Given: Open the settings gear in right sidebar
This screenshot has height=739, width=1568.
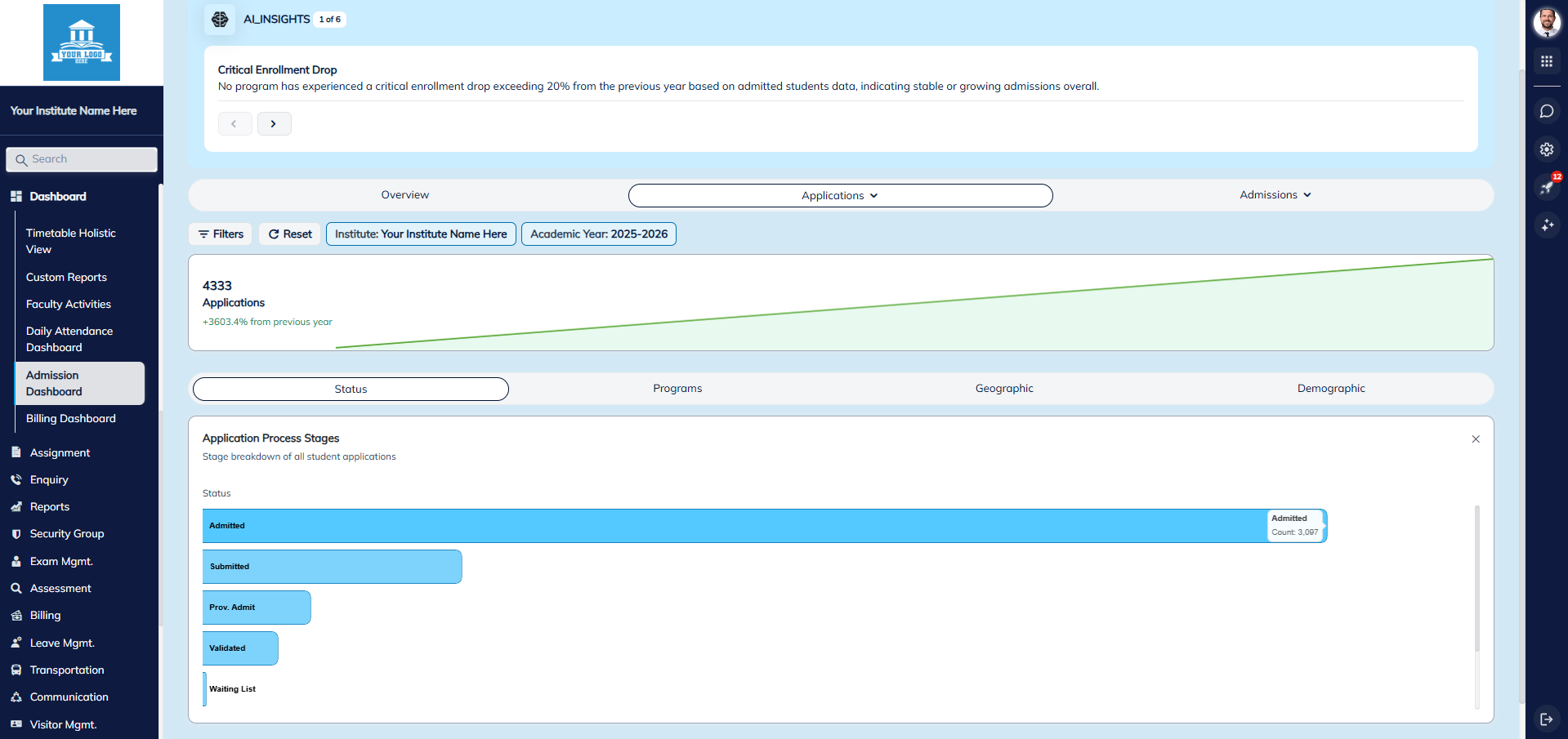Looking at the screenshot, I should tap(1547, 149).
